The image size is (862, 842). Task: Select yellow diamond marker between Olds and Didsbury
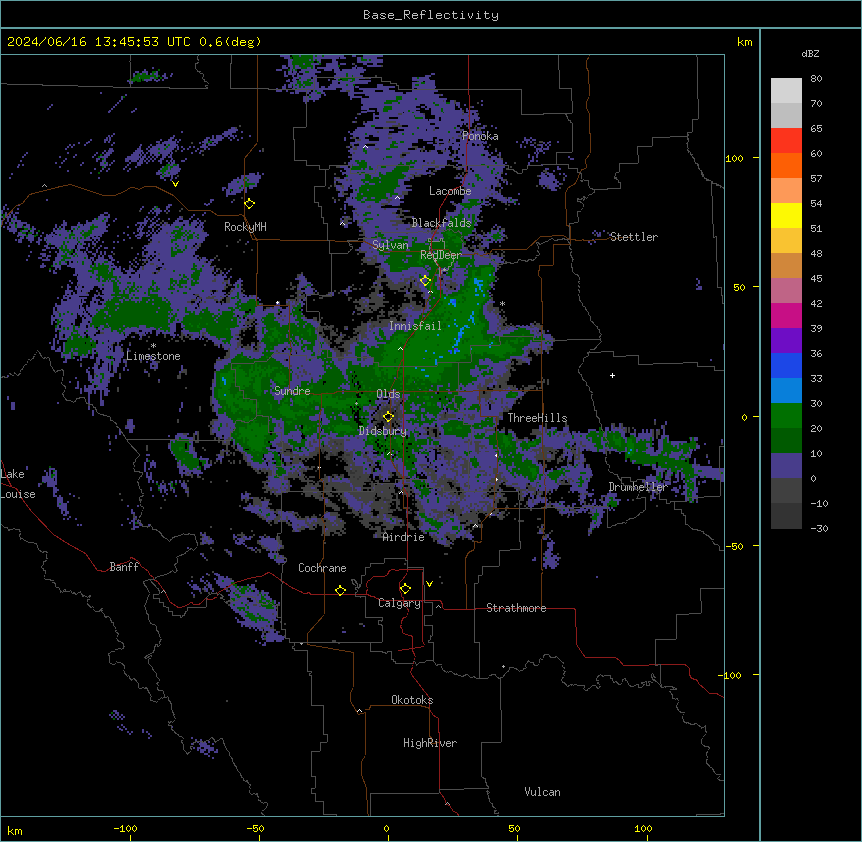click(388, 417)
